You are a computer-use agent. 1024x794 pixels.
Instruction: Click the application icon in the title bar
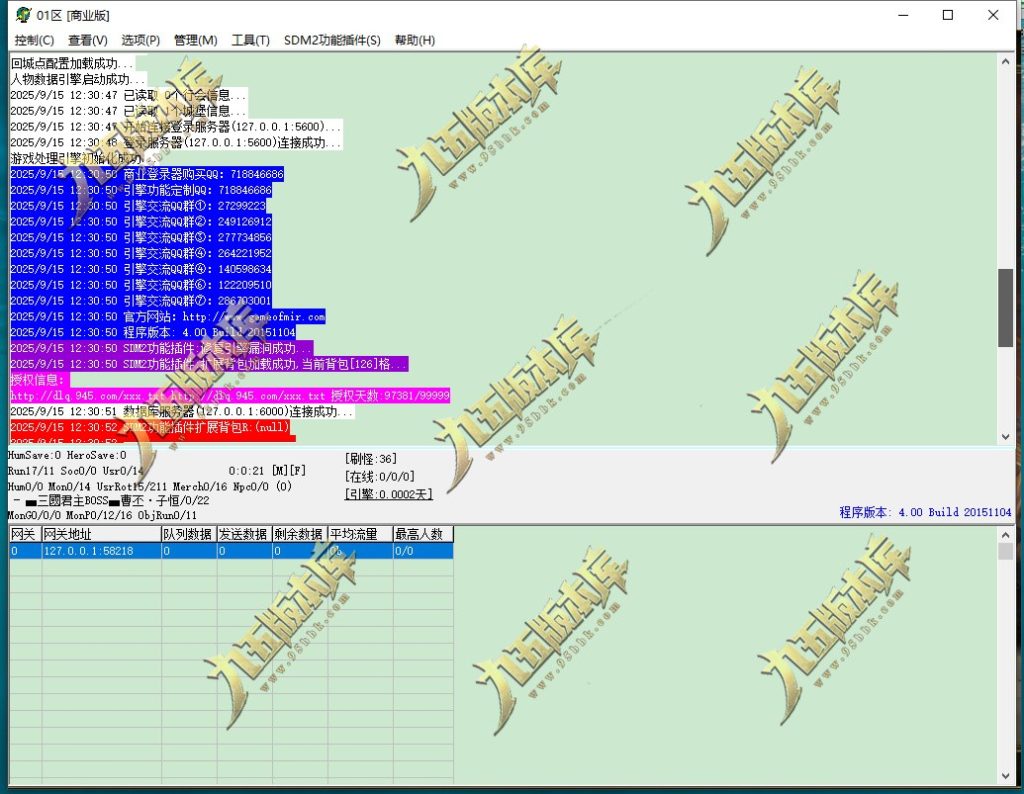pos(22,15)
